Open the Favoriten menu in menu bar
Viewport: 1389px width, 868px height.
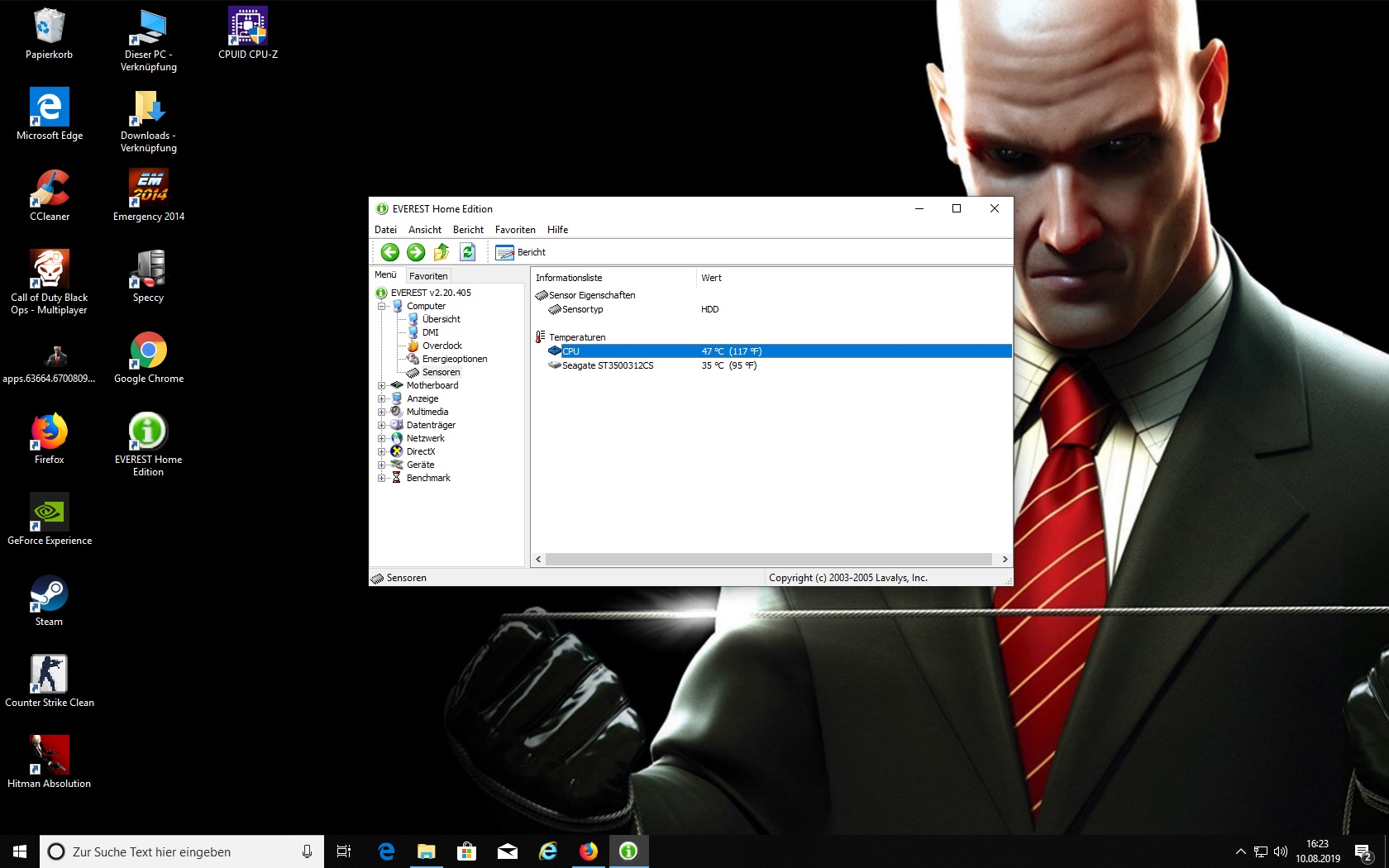(x=515, y=230)
